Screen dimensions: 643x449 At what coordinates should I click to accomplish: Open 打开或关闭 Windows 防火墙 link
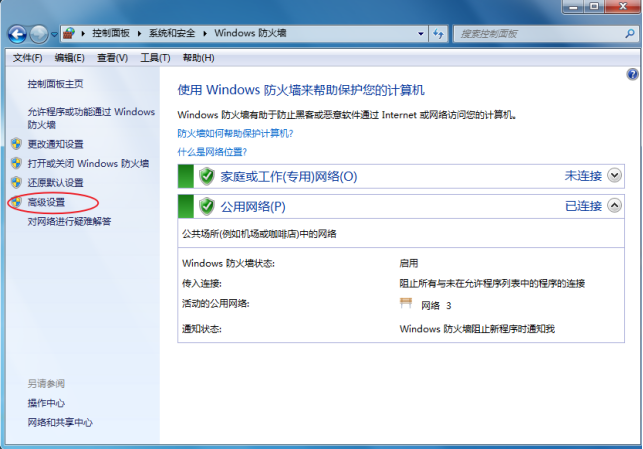coord(88,163)
